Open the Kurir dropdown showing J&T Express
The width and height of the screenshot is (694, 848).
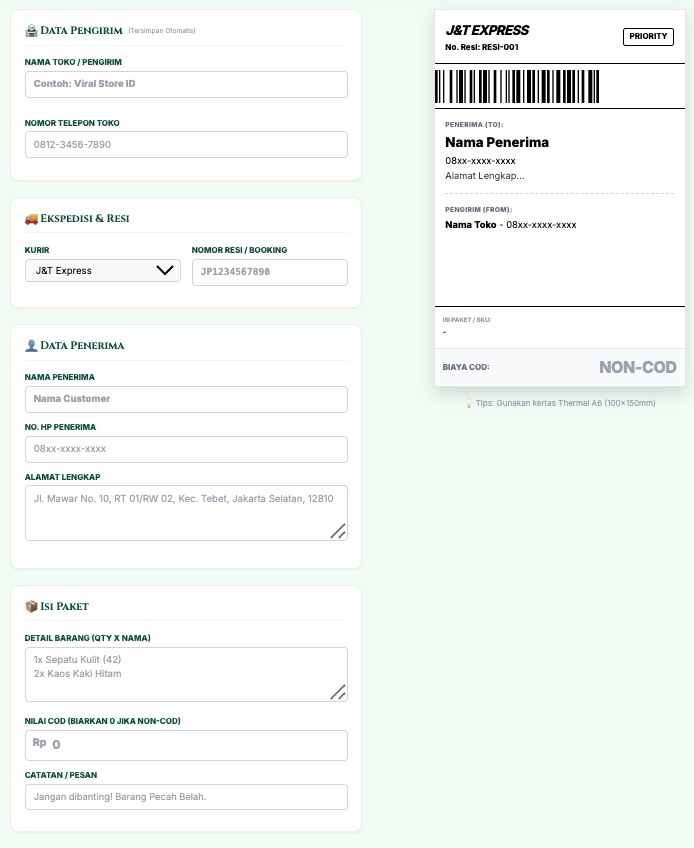(102, 271)
